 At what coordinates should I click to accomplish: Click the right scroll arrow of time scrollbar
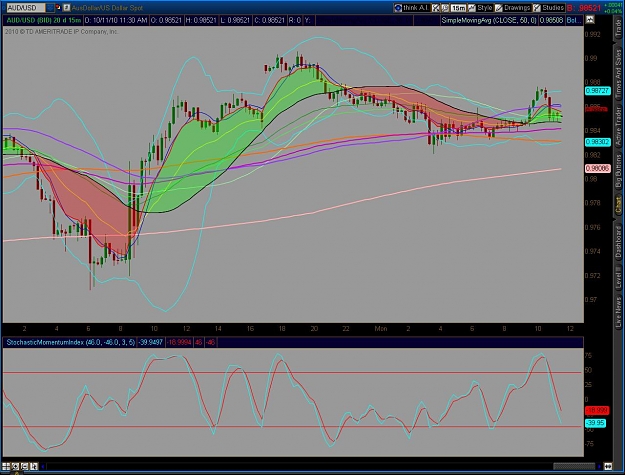pos(599,466)
